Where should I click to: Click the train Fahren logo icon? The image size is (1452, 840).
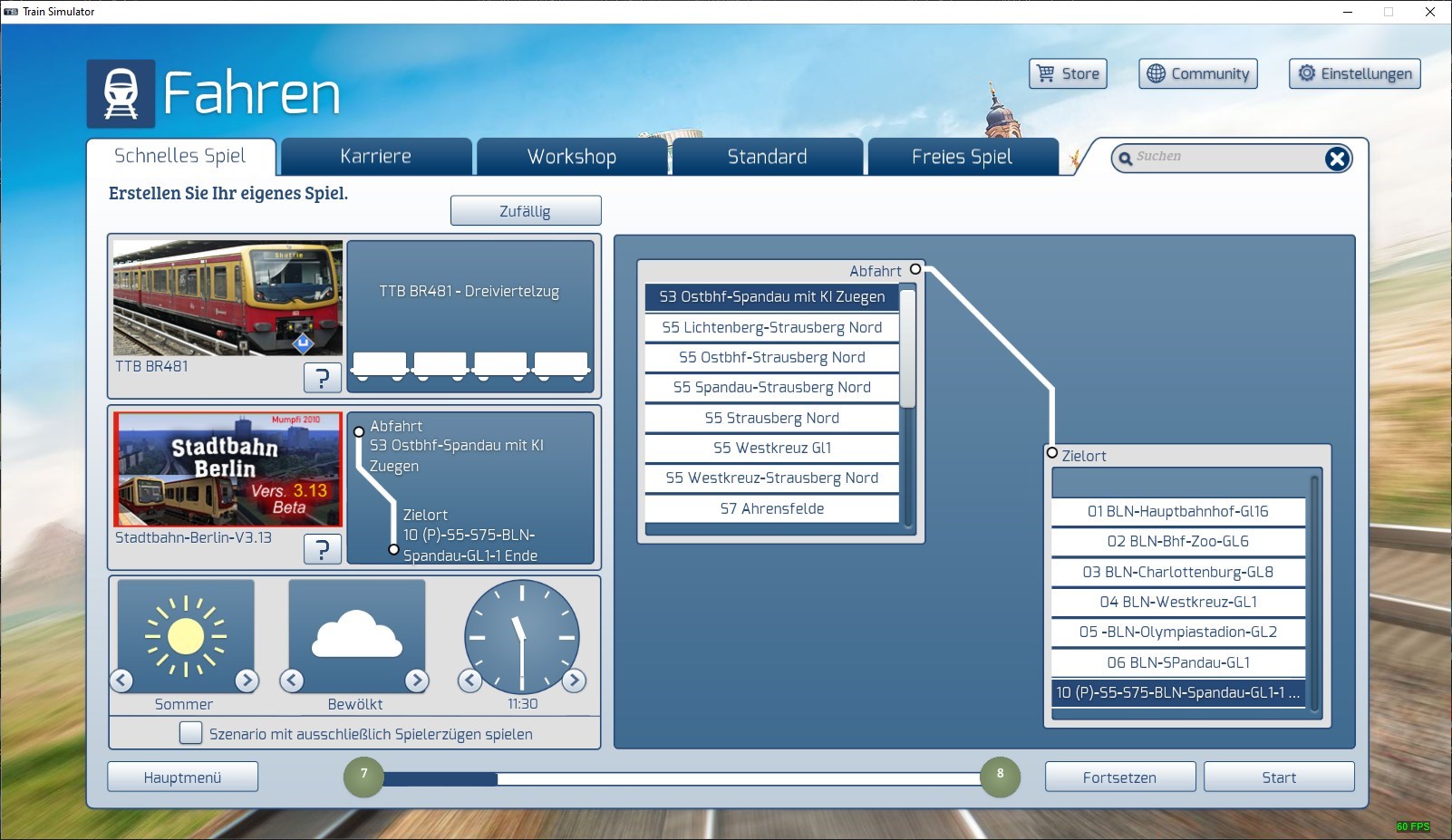point(121,93)
